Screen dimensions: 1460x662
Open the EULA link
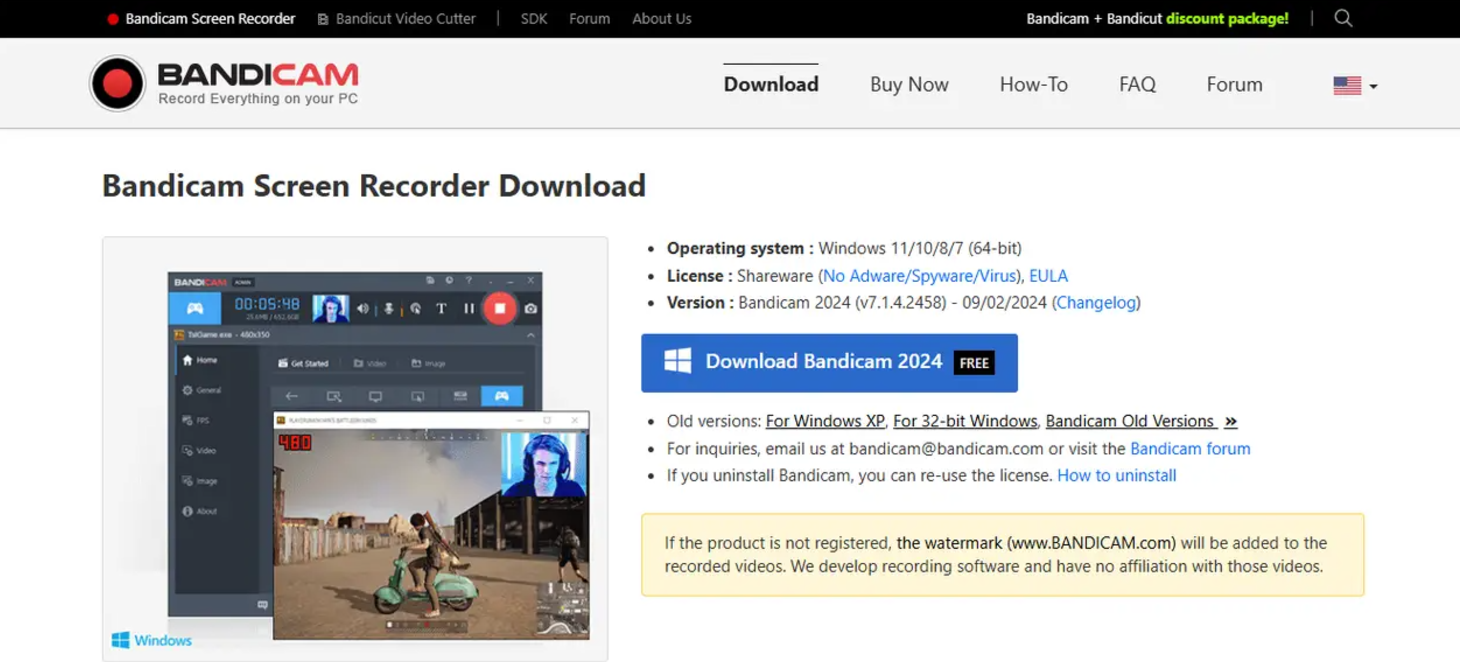(x=1048, y=276)
